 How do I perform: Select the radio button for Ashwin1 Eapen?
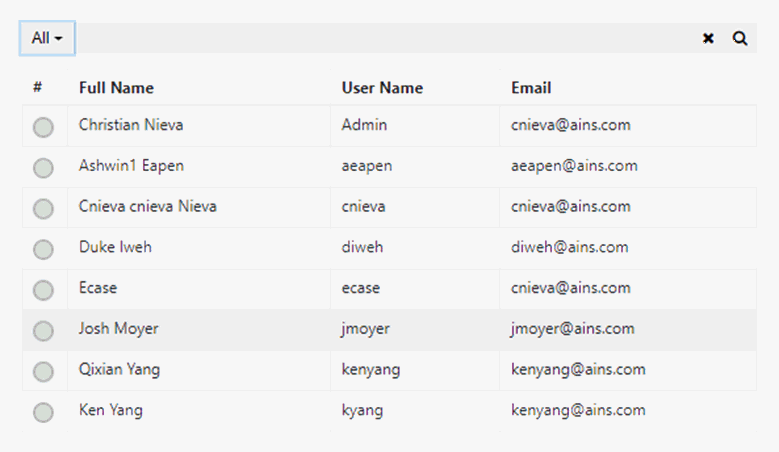click(43, 168)
